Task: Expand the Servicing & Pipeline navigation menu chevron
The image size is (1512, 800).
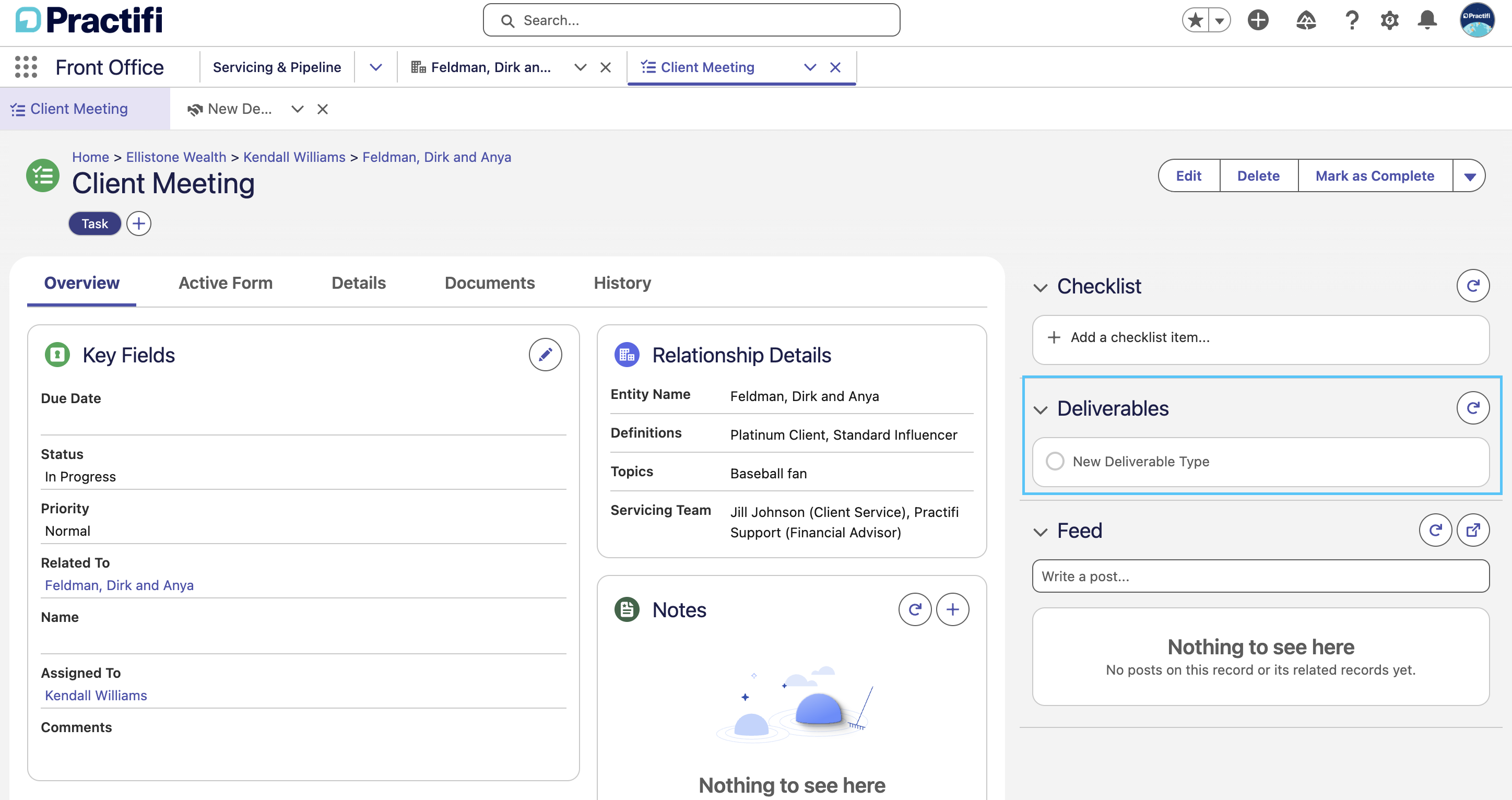Action: (x=376, y=67)
